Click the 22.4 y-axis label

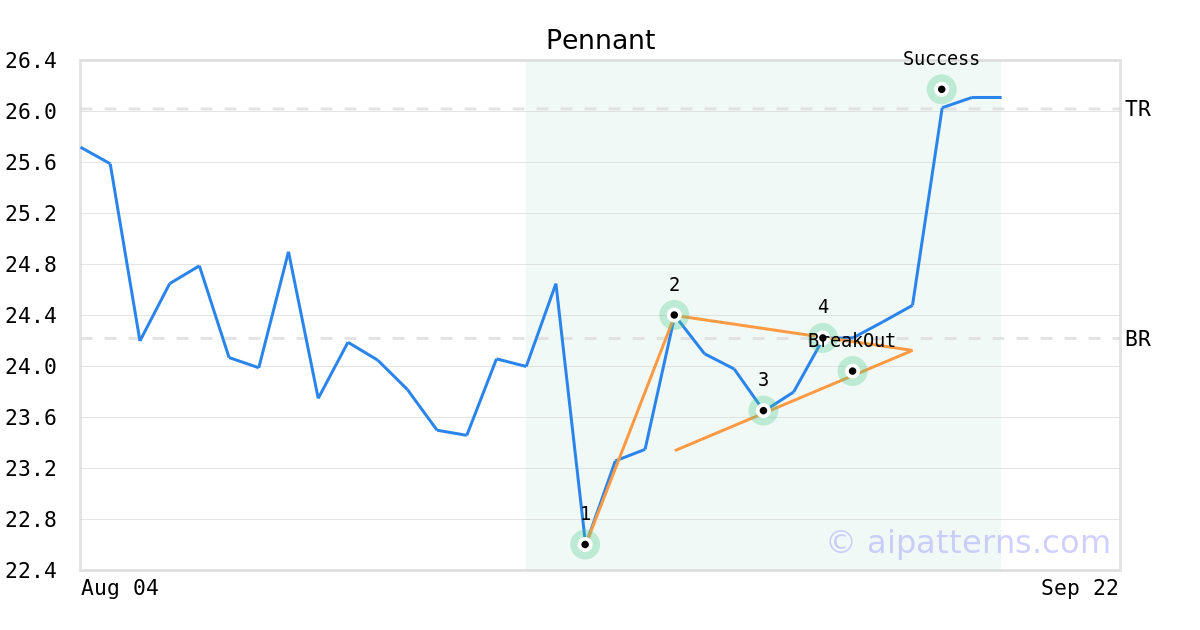31,571
